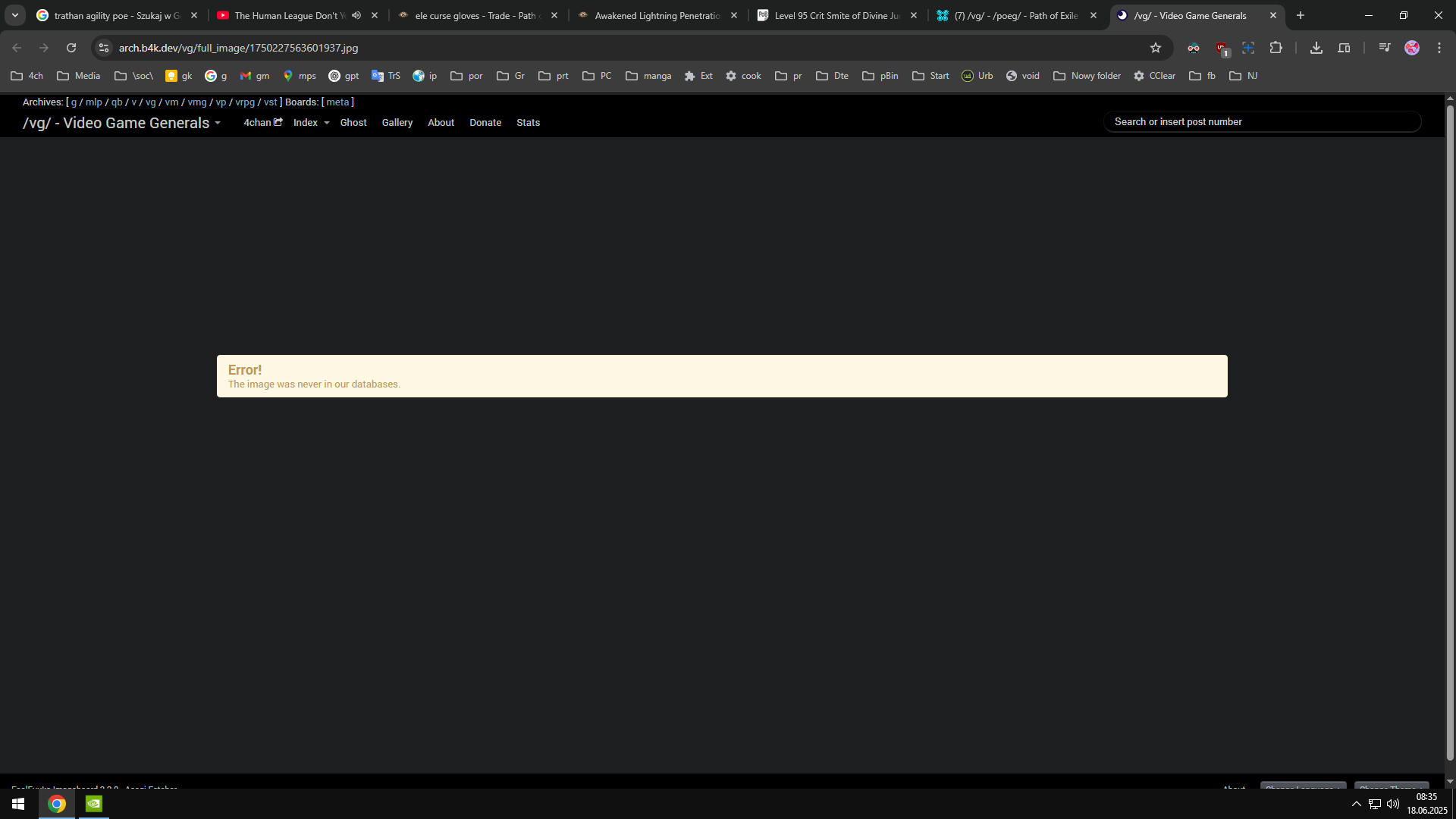Go to the mlp archive link
The image size is (1456, 819).
94,102
